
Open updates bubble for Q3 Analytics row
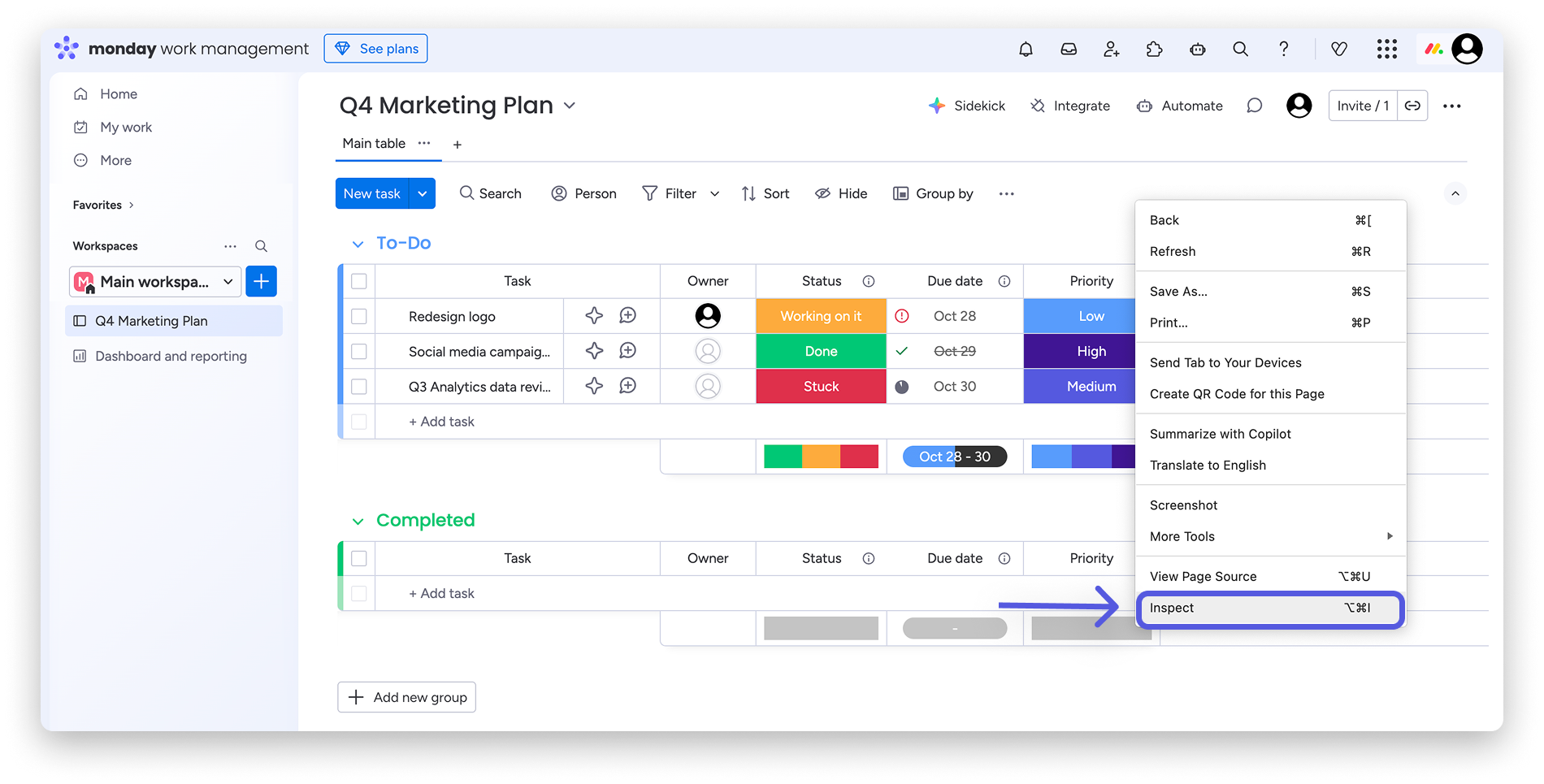pos(627,386)
